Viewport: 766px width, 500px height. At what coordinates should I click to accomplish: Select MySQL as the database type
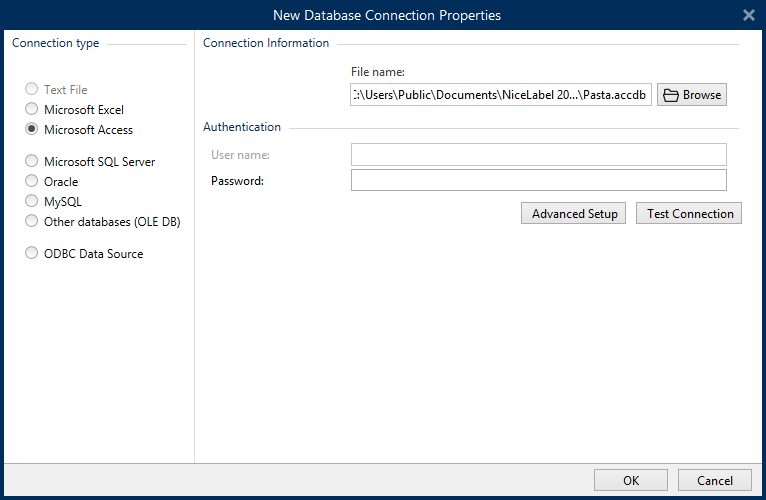pyautogui.click(x=32, y=202)
